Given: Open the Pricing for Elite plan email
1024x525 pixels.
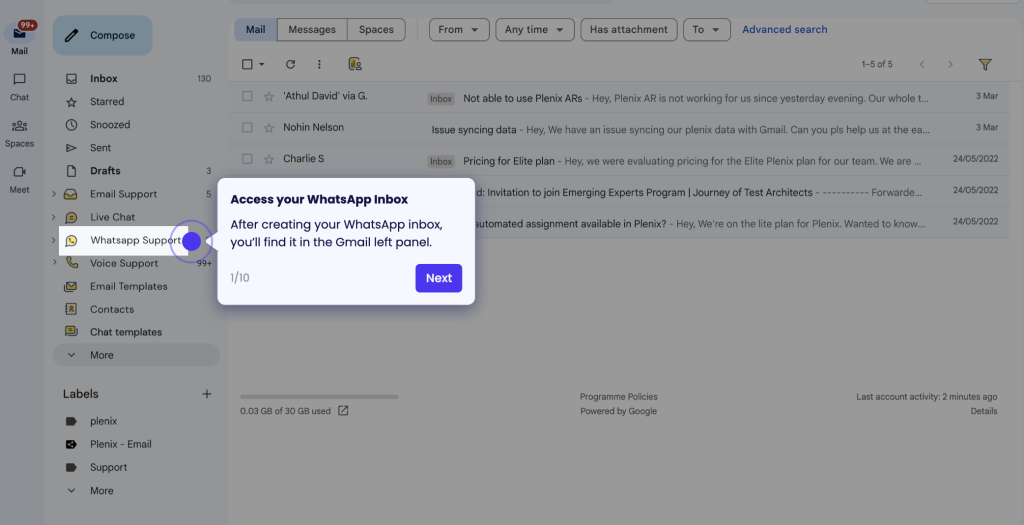Looking at the screenshot, I should 618,160.
